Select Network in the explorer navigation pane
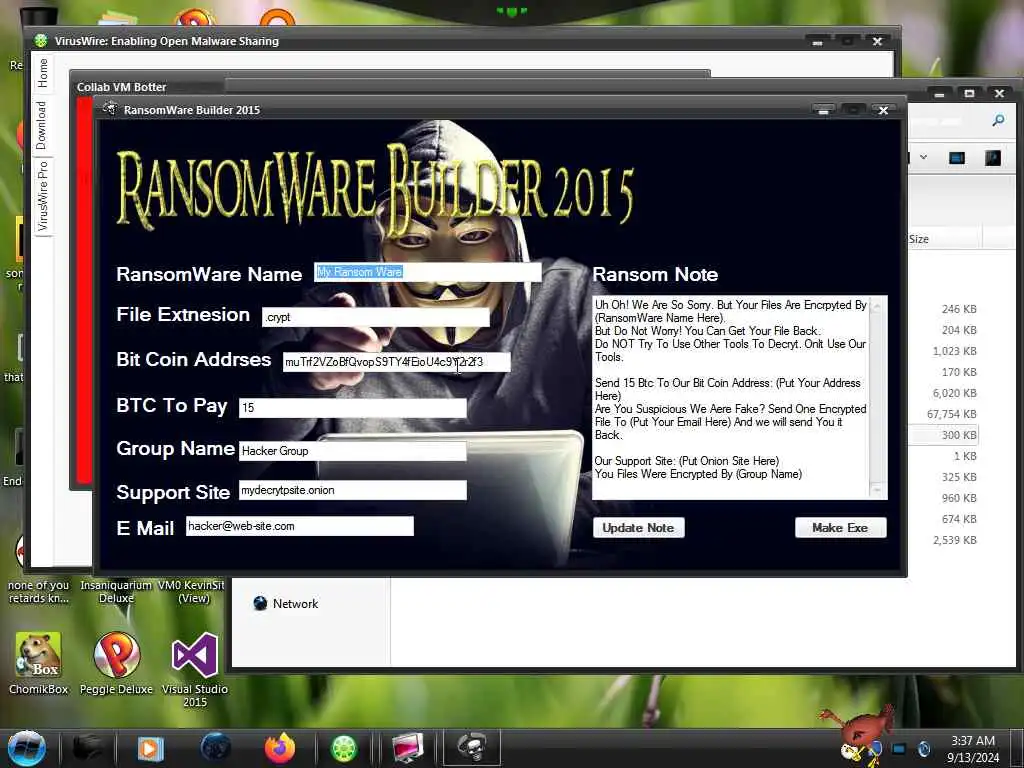The width and height of the screenshot is (1024, 768). pos(286,603)
